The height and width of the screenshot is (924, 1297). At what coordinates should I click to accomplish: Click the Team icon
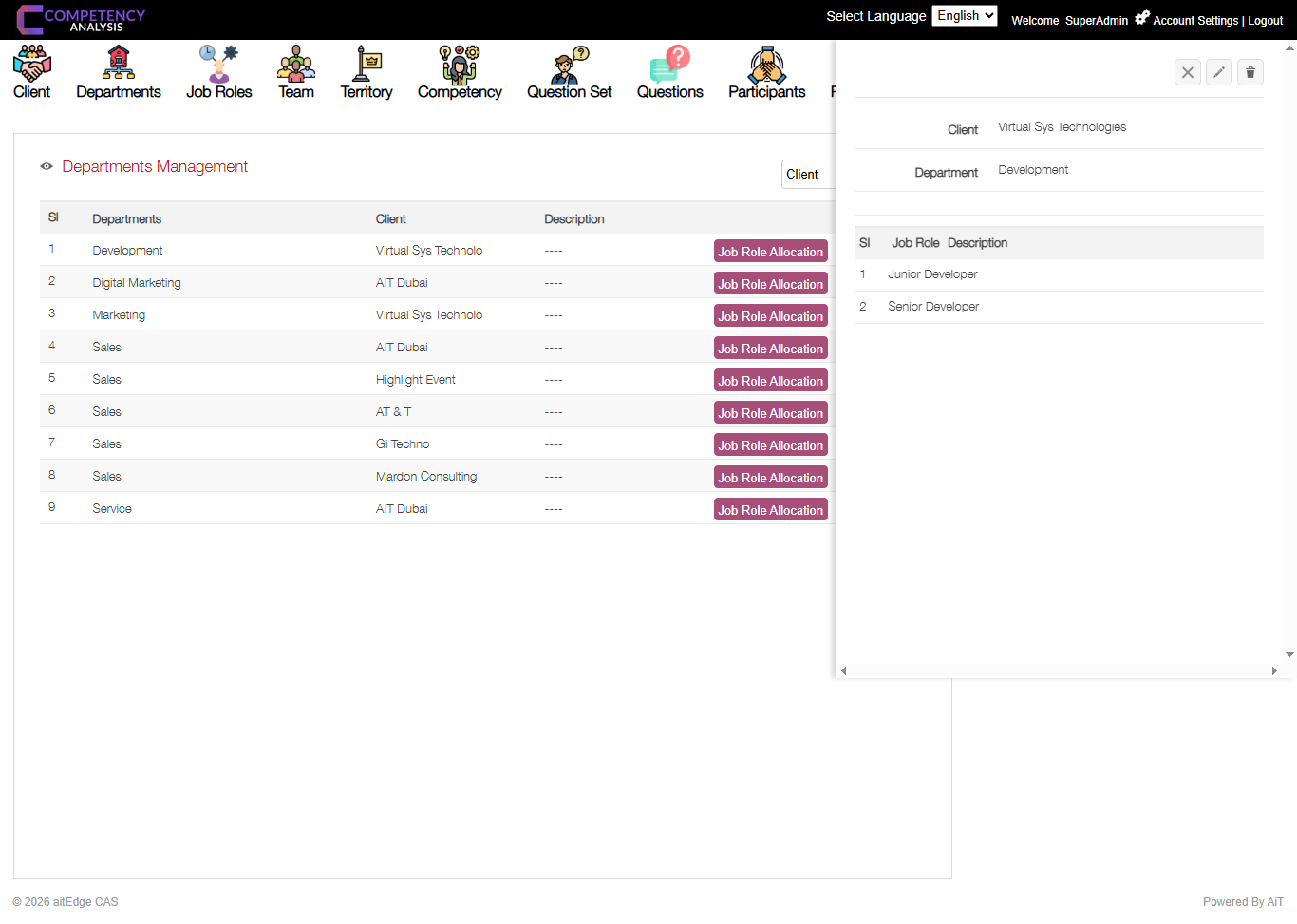point(295,65)
